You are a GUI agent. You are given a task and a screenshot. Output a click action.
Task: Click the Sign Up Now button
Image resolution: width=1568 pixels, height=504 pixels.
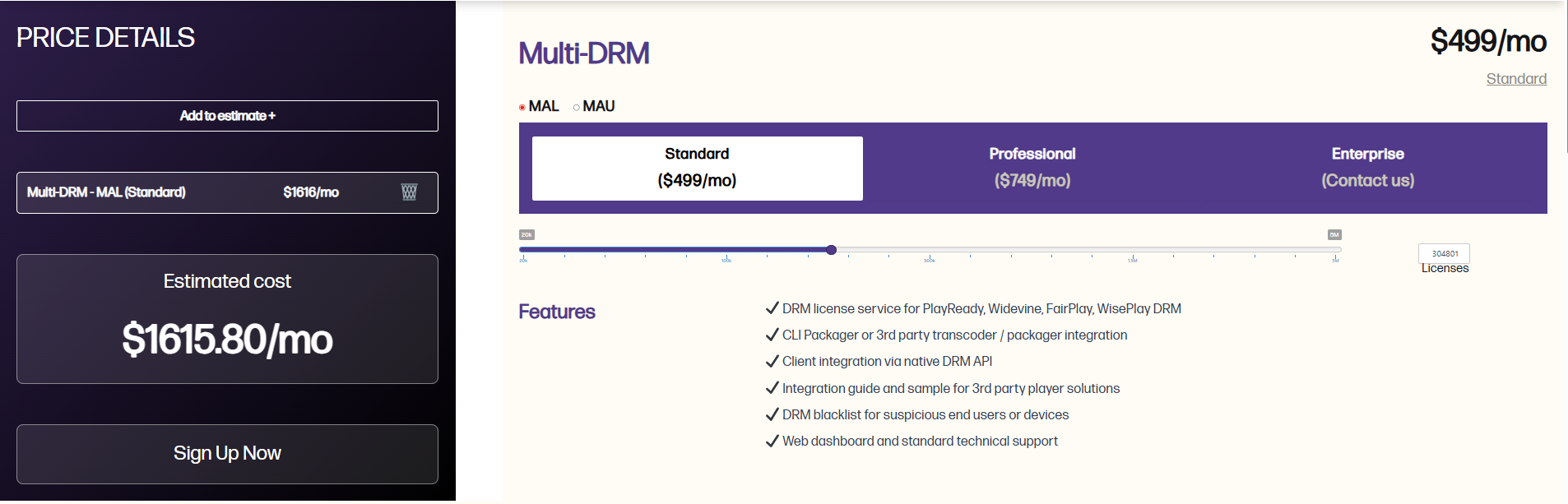(227, 454)
